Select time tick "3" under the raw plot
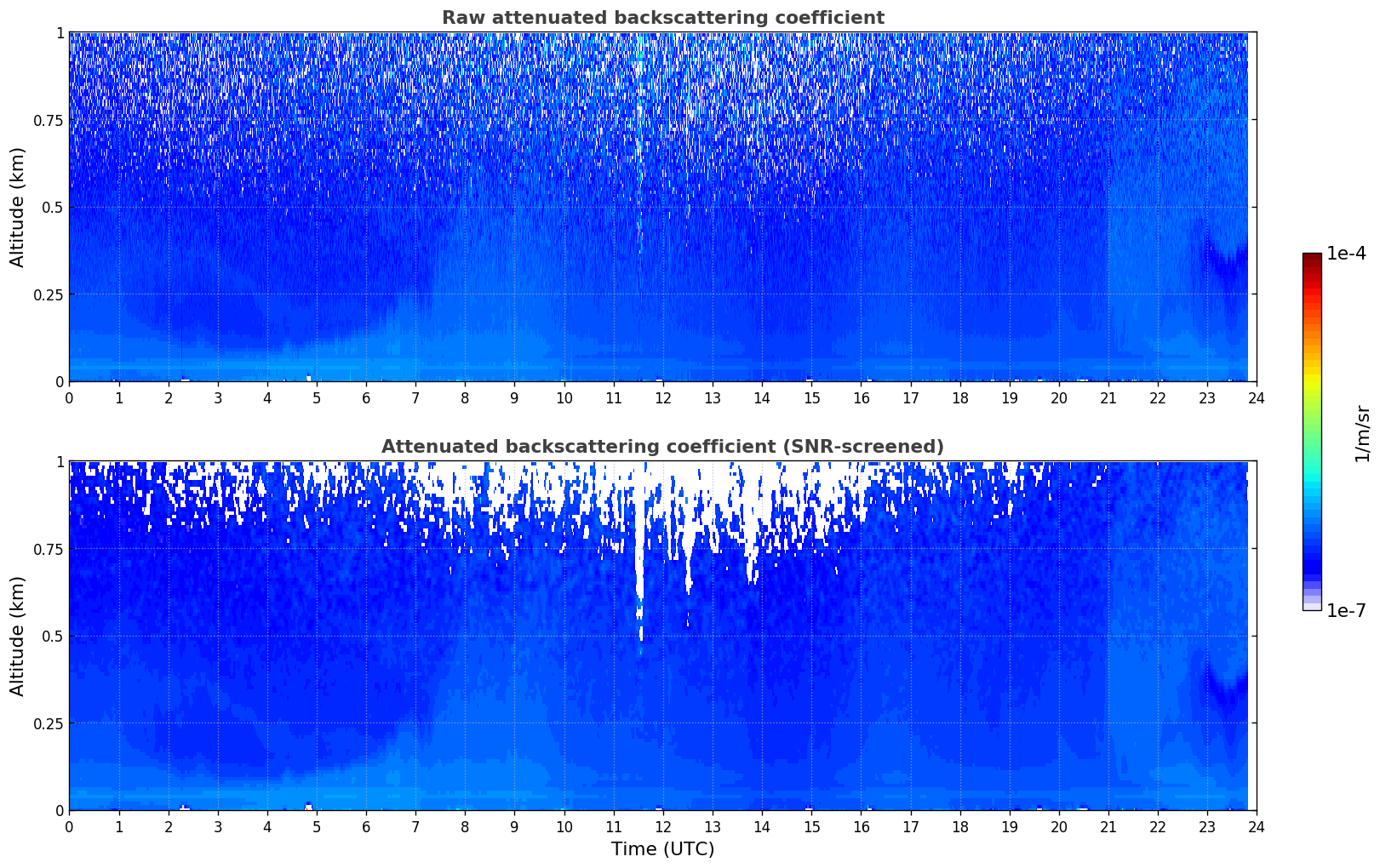Image resolution: width=1380 pixels, height=868 pixels. pyautogui.click(x=217, y=397)
